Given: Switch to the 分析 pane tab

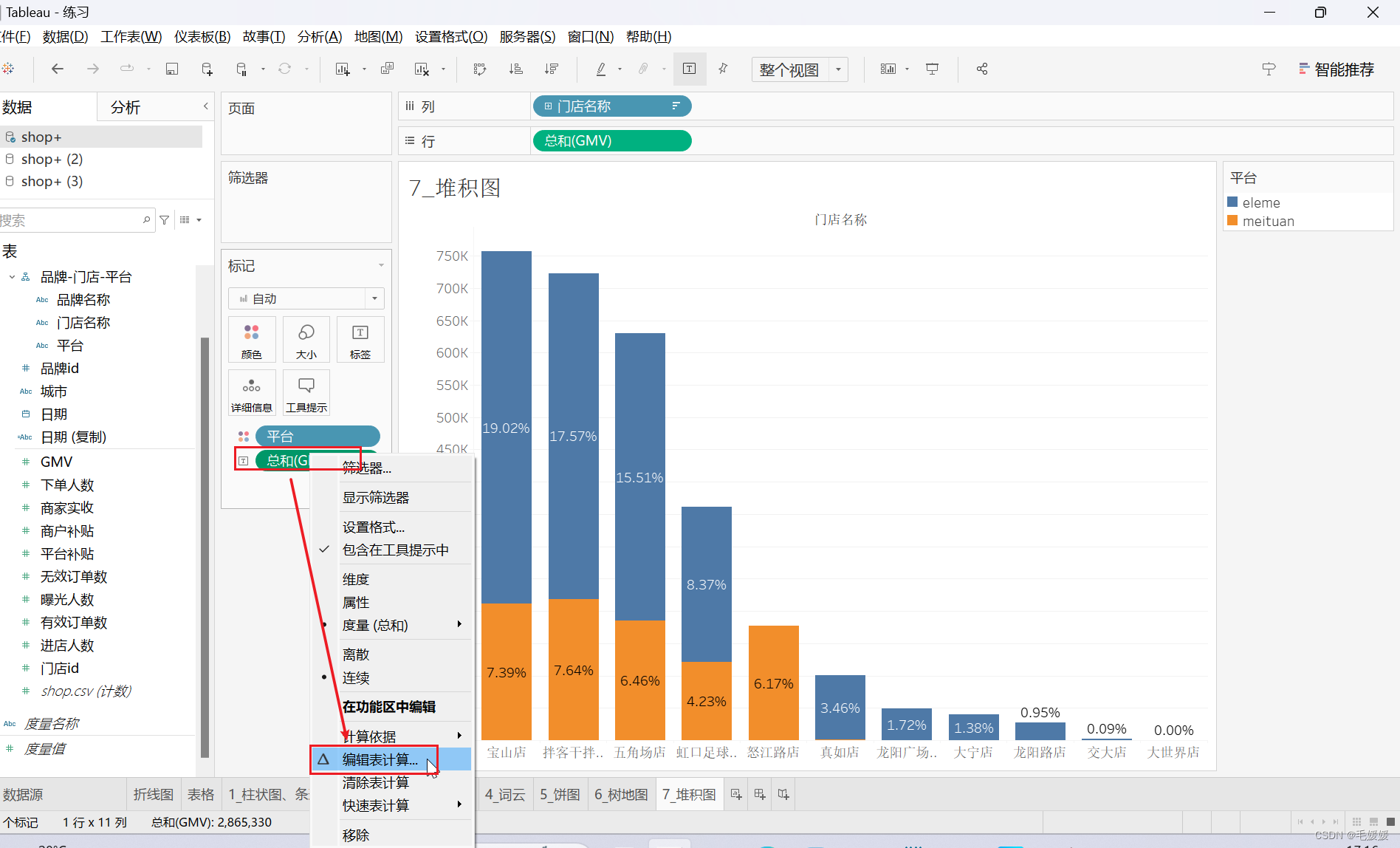Looking at the screenshot, I should pyautogui.click(x=126, y=107).
